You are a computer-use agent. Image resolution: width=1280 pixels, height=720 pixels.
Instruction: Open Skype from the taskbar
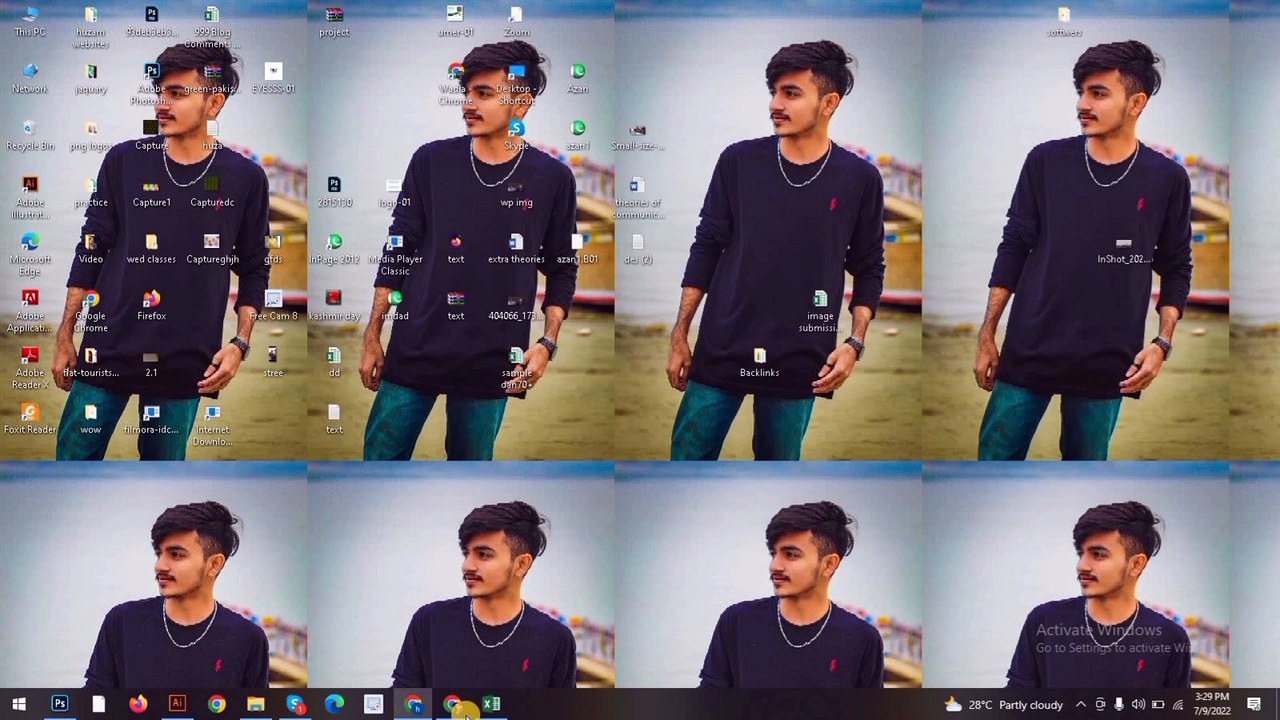295,704
